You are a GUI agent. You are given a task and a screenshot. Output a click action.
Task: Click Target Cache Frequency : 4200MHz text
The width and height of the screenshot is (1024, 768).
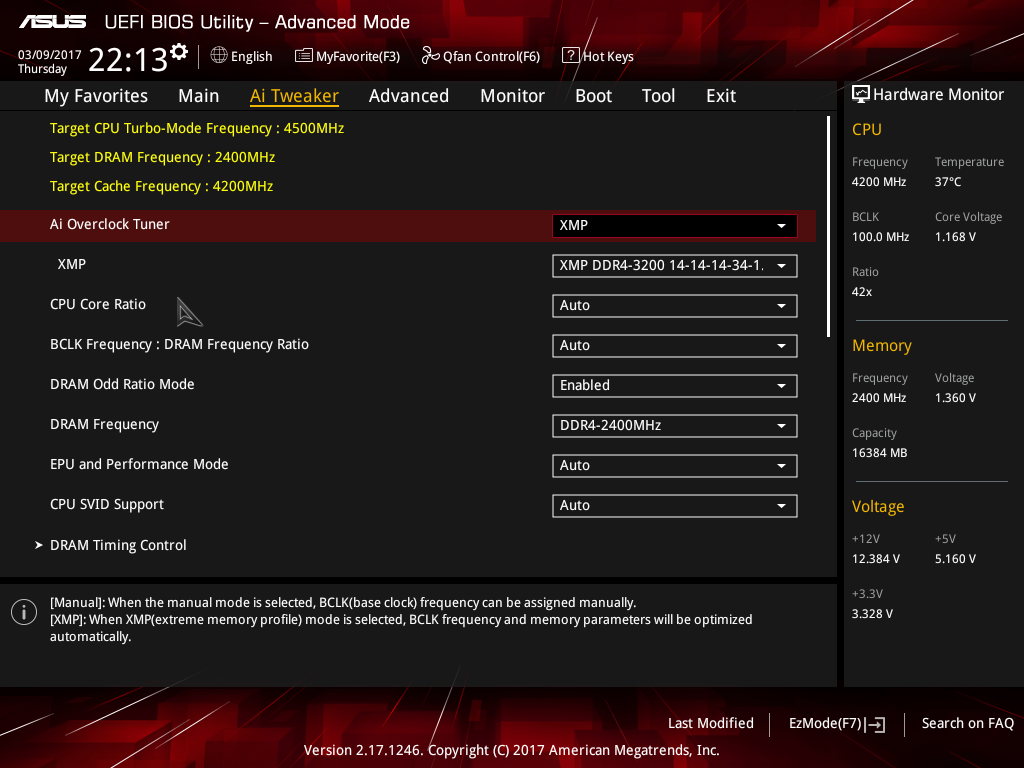pos(161,187)
